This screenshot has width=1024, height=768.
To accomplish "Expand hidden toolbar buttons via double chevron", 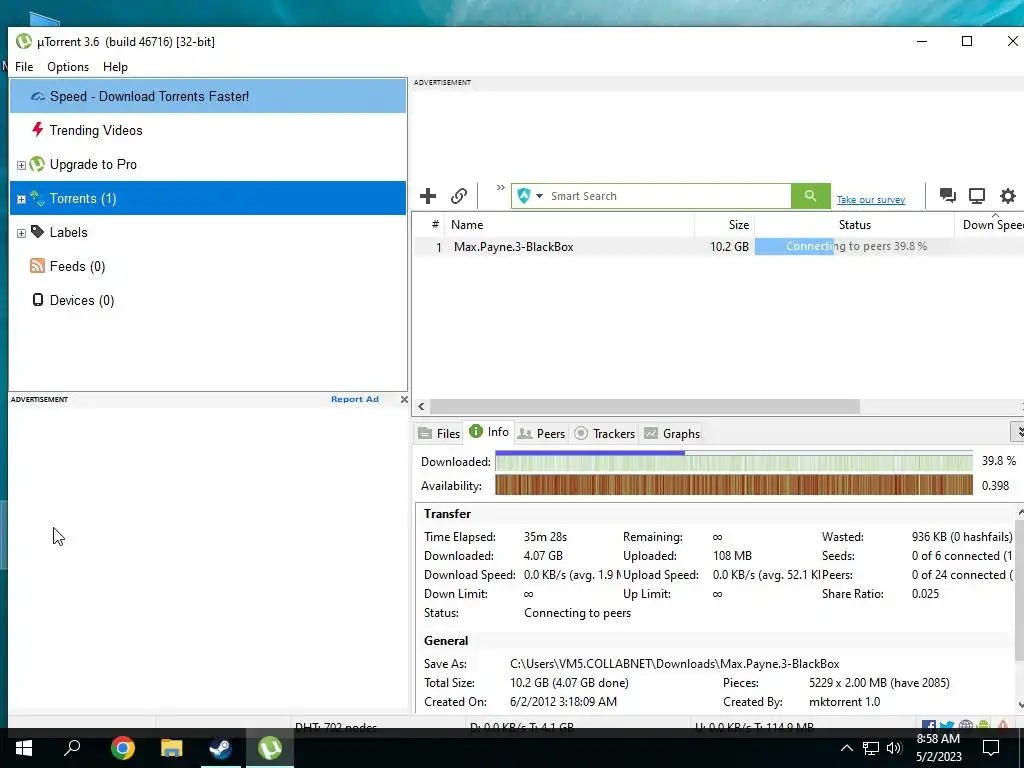I will point(501,188).
